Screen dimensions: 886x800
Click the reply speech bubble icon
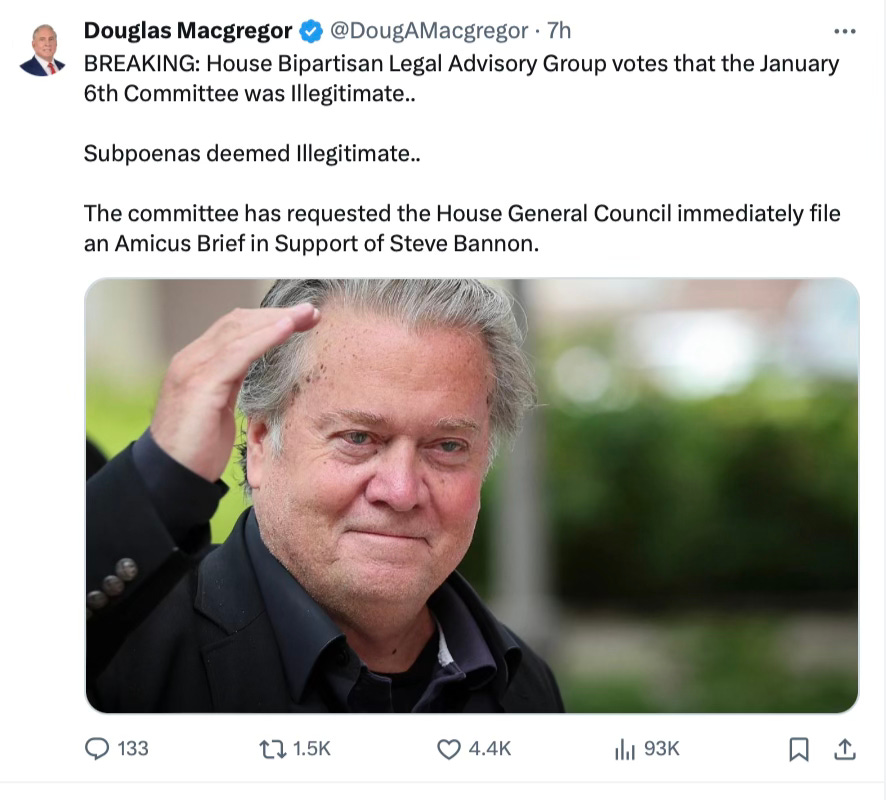(x=97, y=749)
